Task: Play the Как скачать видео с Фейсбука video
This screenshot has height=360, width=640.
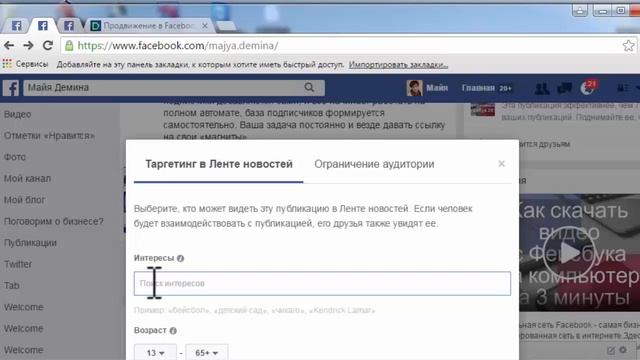Action: point(569,253)
